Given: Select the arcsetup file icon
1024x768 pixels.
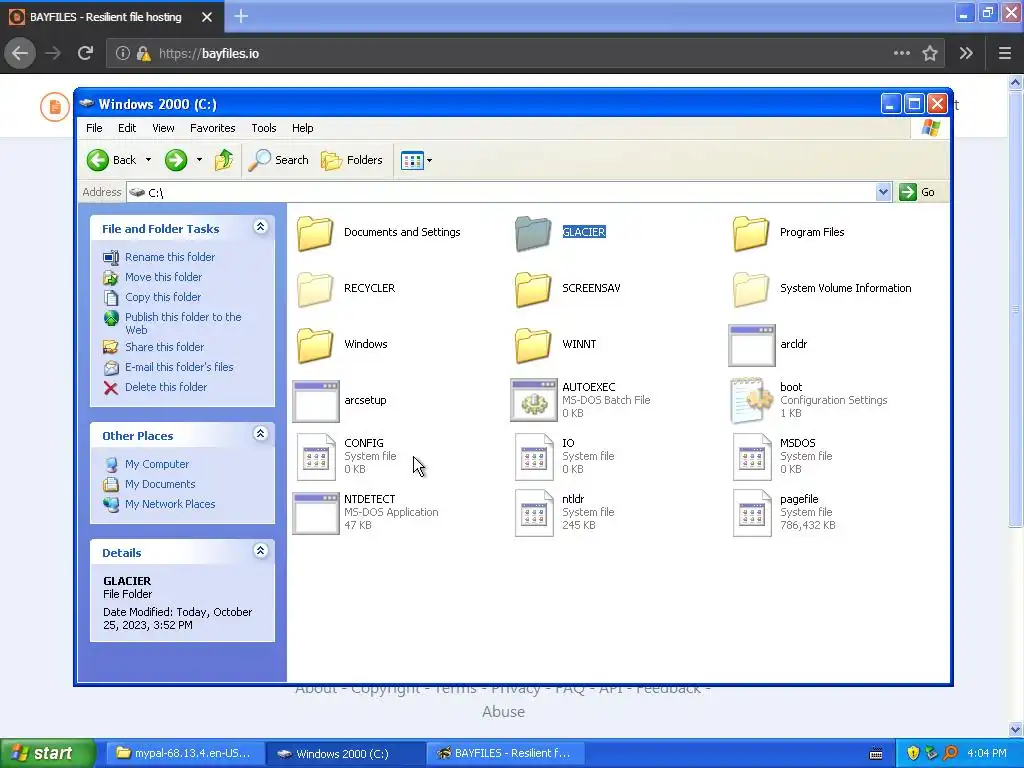Looking at the screenshot, I should [316, 402].
